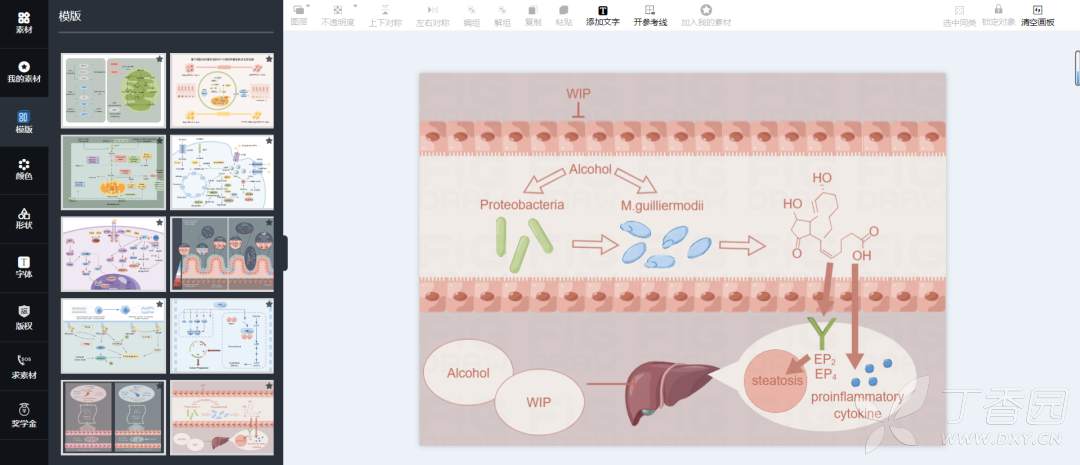Viewport: 1080px width, 465px height.
Task: Select the steatosis circle on canvas
Action: coord(777,381)
